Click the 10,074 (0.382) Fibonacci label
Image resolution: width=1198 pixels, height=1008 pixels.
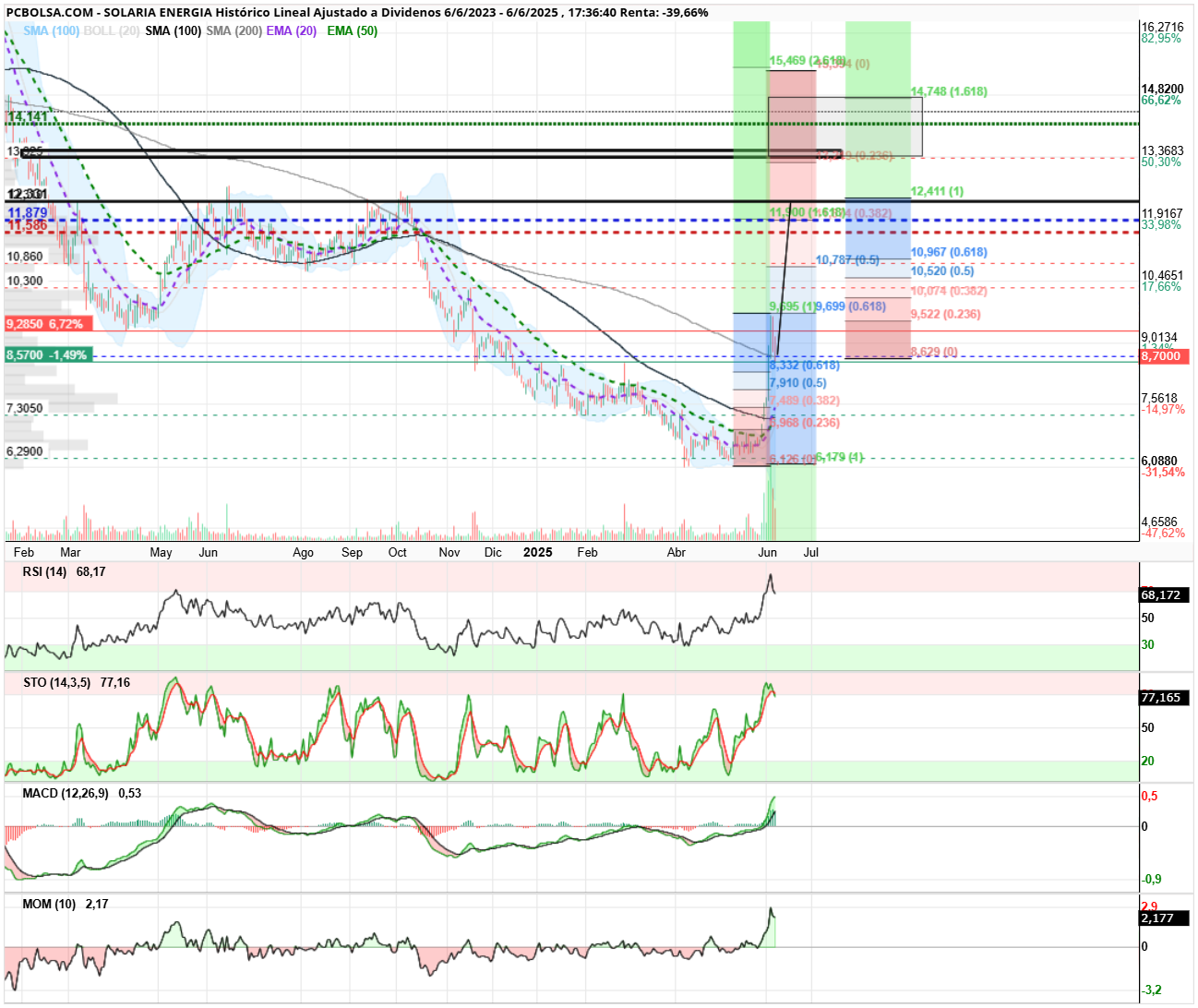click(949, 291)
